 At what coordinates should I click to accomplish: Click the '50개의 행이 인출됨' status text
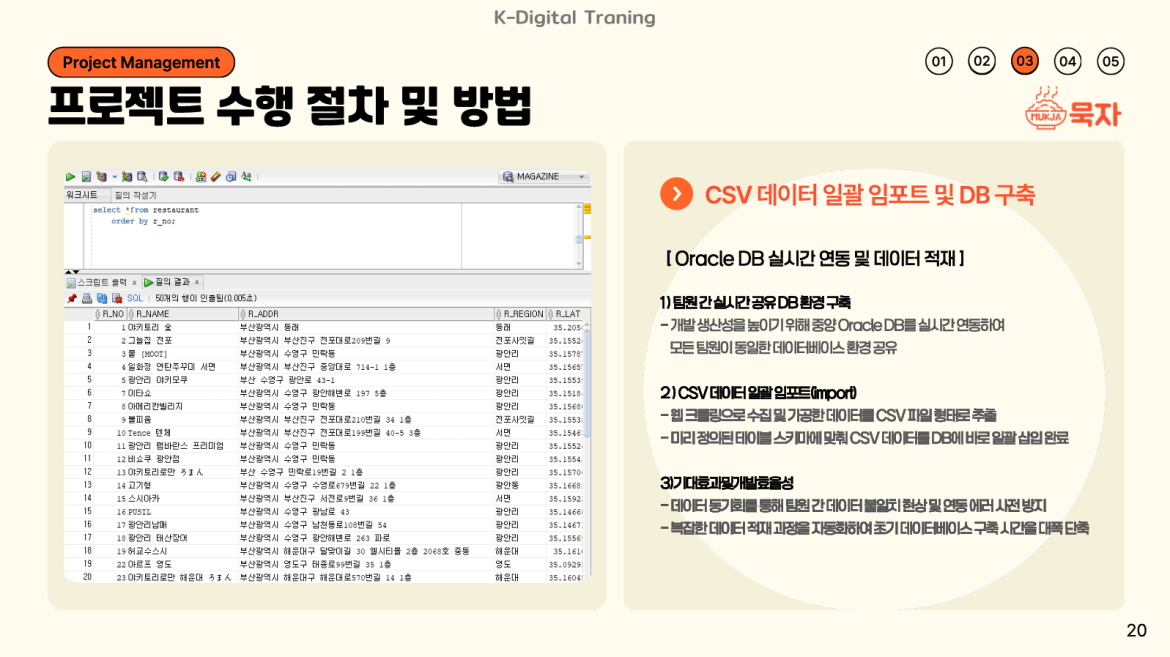pos(206,298)
